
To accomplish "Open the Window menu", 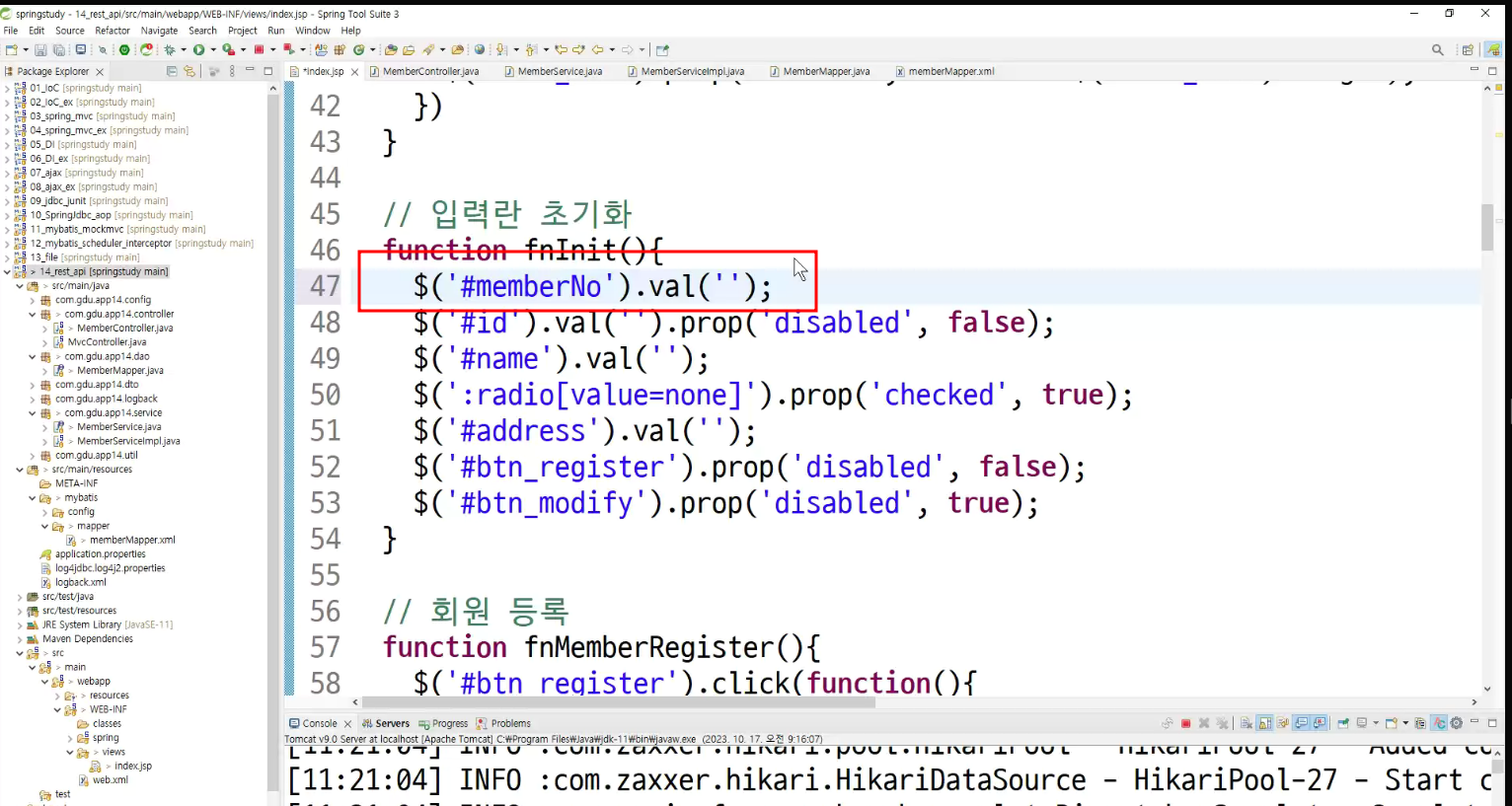I will tap(313, 31).
